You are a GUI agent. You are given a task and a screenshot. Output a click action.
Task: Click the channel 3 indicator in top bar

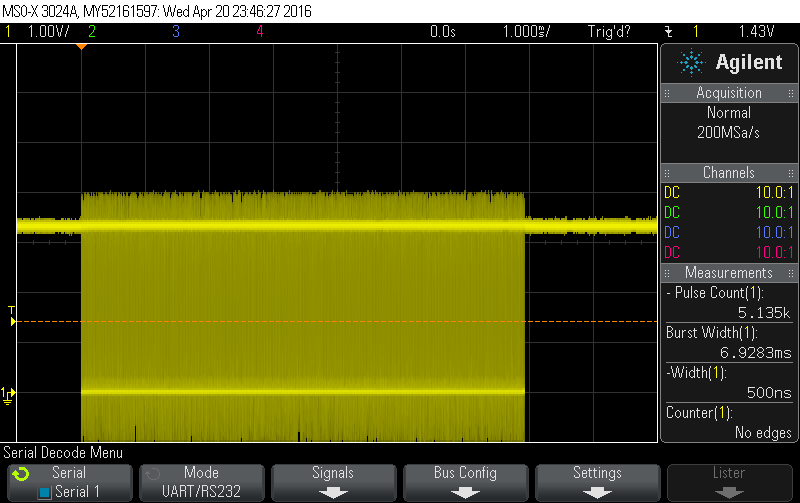tap(176, 31)
